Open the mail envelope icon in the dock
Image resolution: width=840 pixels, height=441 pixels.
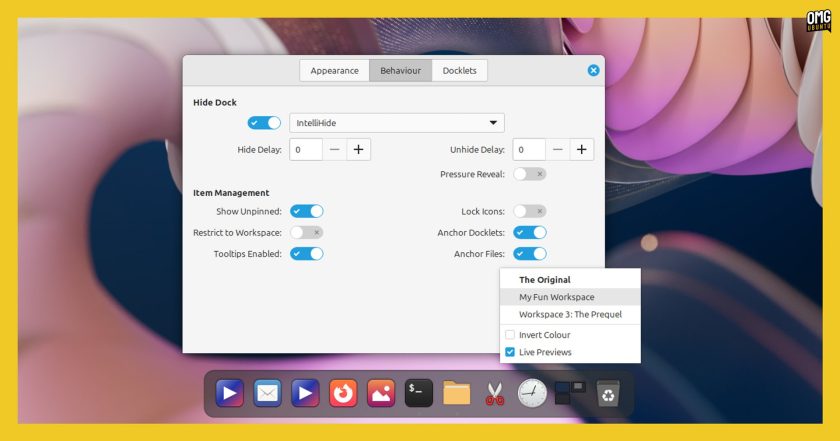(267, 393)
